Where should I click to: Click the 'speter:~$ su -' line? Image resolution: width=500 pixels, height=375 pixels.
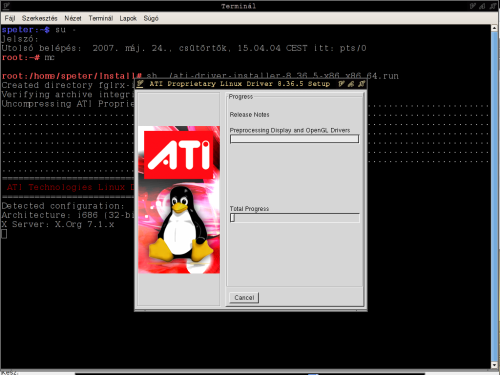pyautogui.click(x=39, y=30)
